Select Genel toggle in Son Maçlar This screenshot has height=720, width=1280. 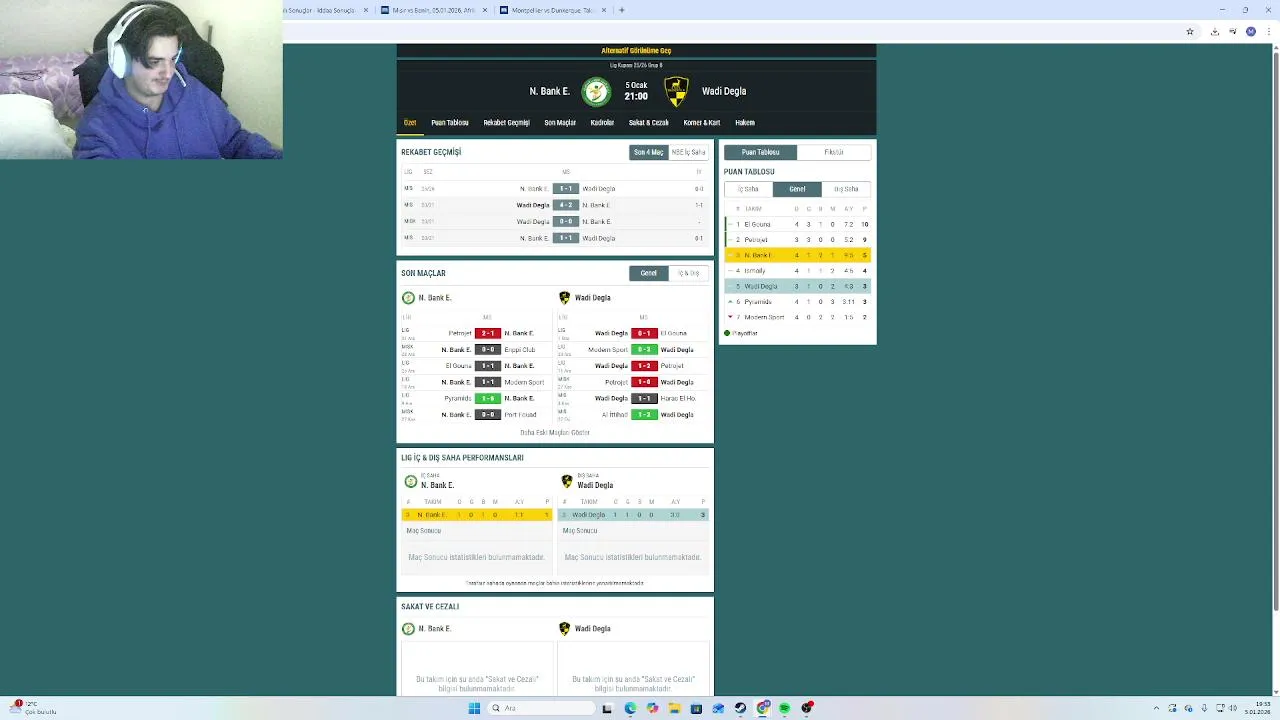coord(648,273)
